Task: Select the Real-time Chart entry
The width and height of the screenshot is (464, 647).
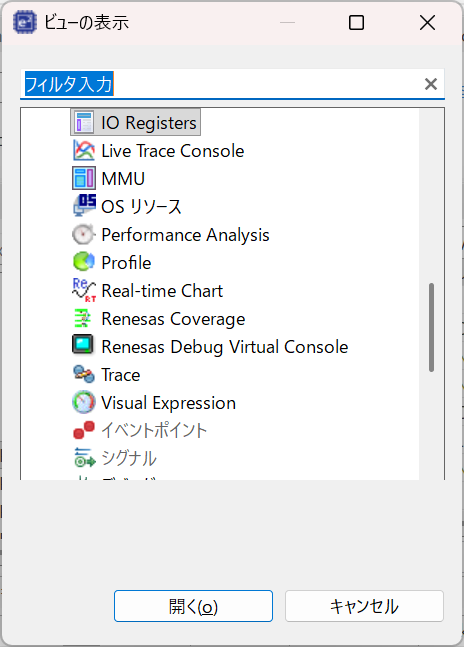Action: (162, 291)
